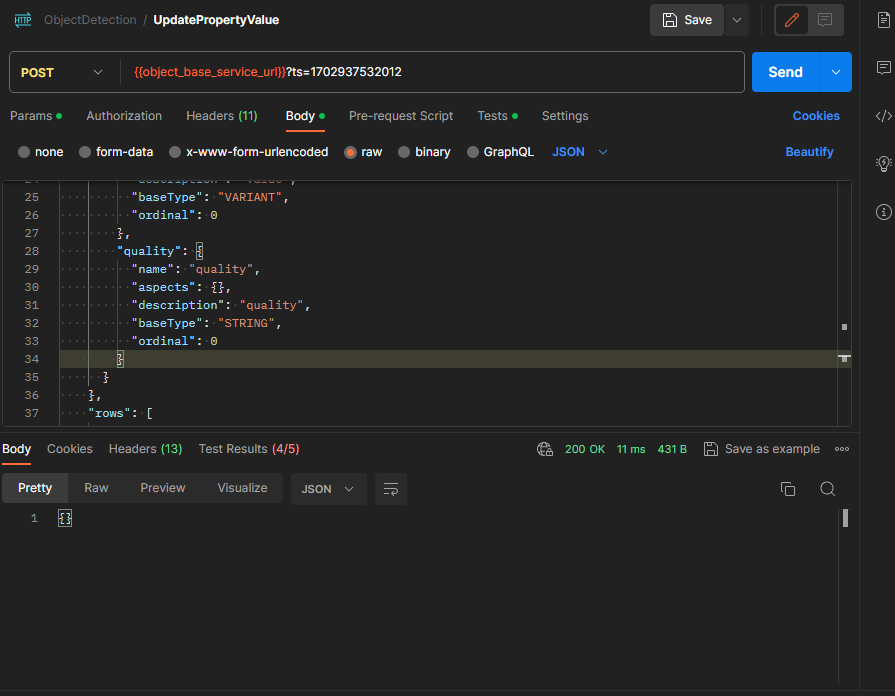Open the Test Results (4/5) tab
The width and height of the screenshot is (895, 696).
pos(248,448)
